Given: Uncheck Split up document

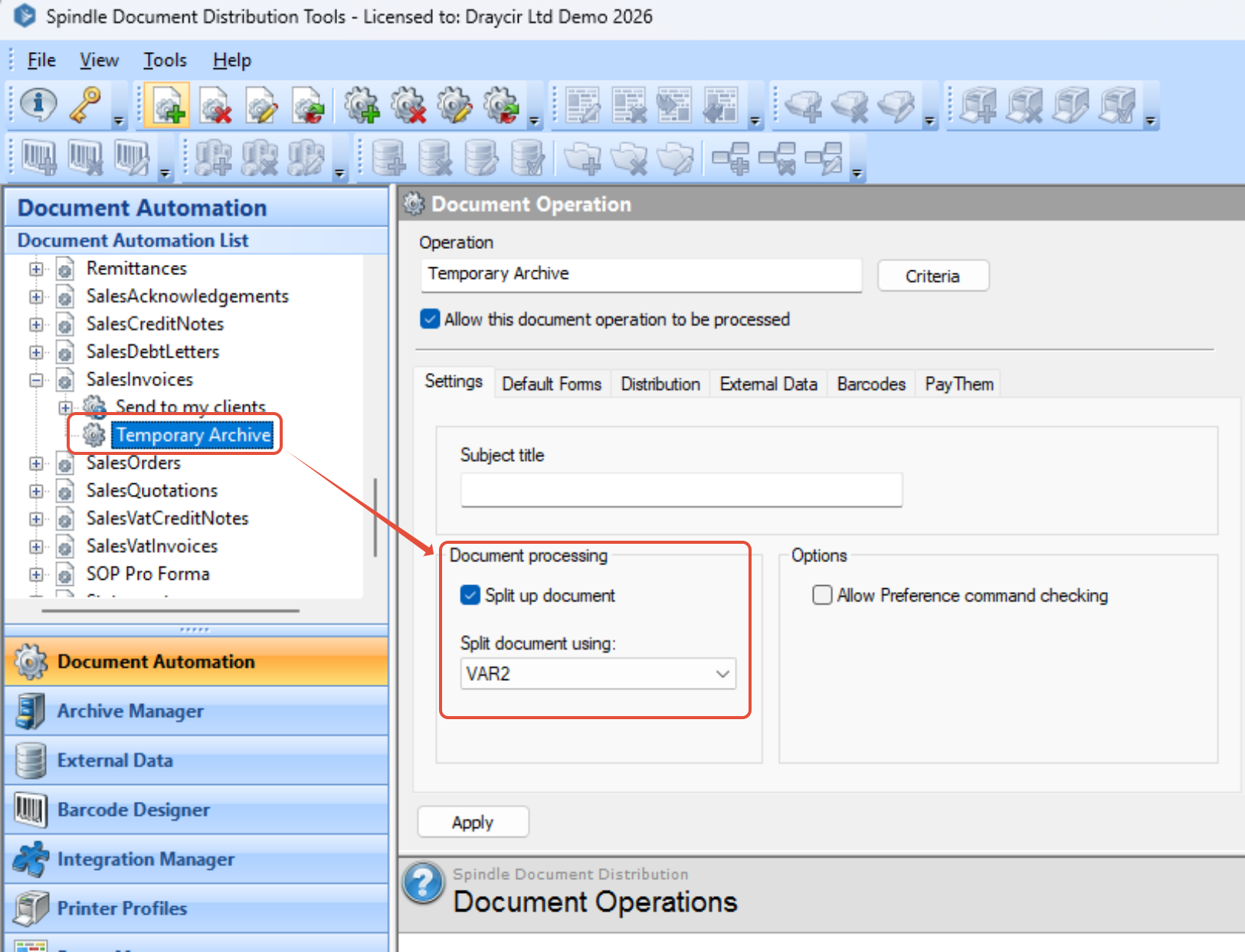Looking at the screenshot, I should [470, 595].
